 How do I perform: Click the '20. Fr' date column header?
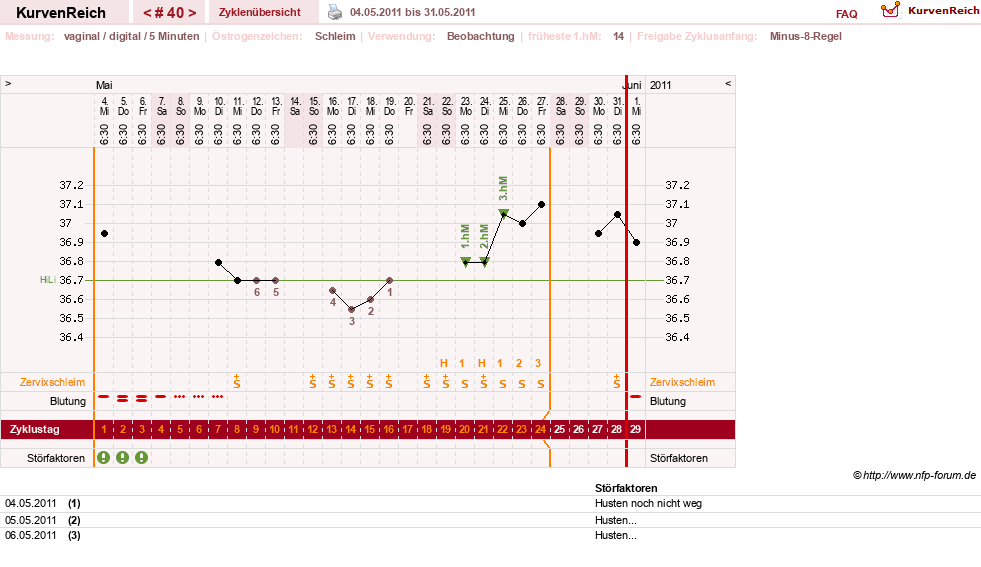(x=409, y=106)
